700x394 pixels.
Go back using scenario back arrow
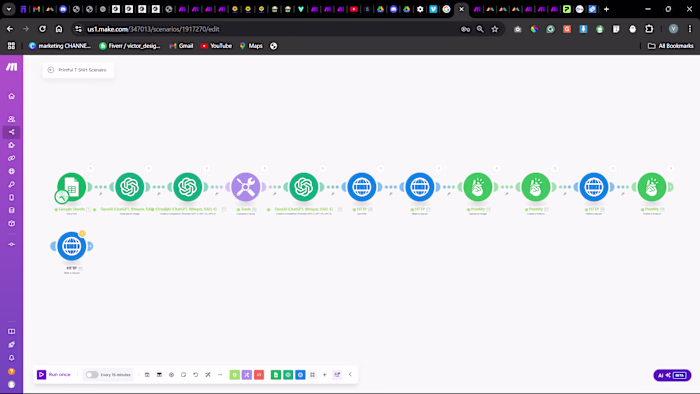(51, 70)
